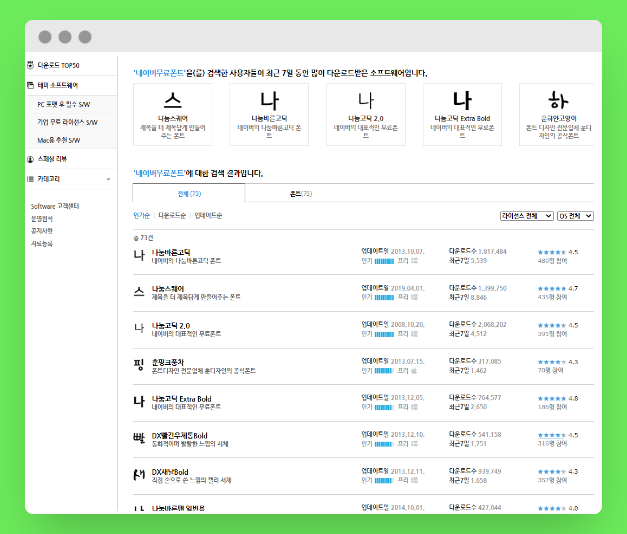Click the DX새날Bold row handwriting preview icon

139,475
